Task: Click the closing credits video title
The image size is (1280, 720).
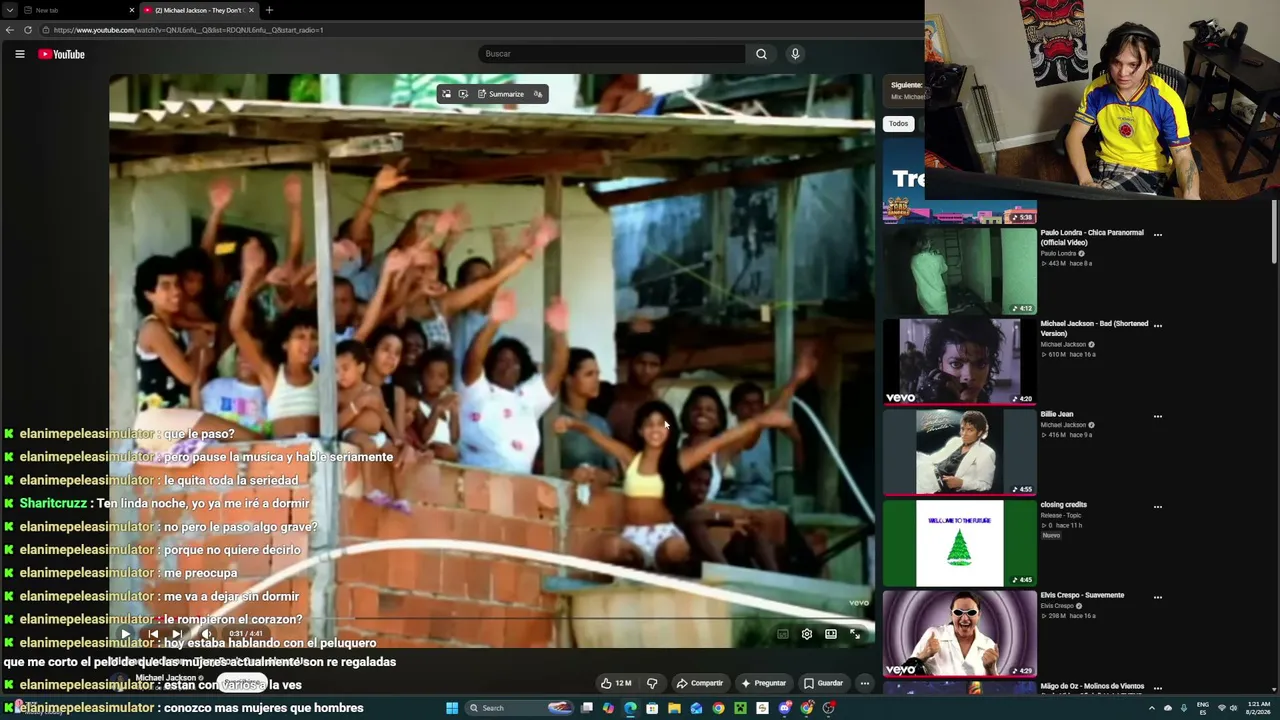Action: 1063,505
